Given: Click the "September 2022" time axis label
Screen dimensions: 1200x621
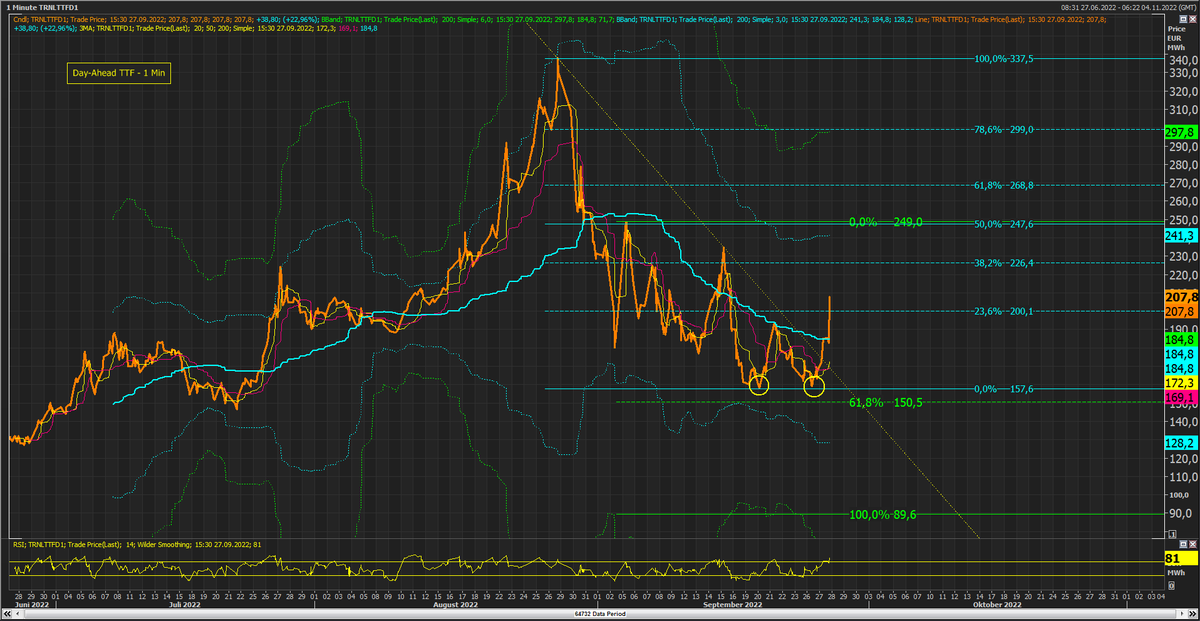Looking at the screenshot, I should (x=732, y=604).
